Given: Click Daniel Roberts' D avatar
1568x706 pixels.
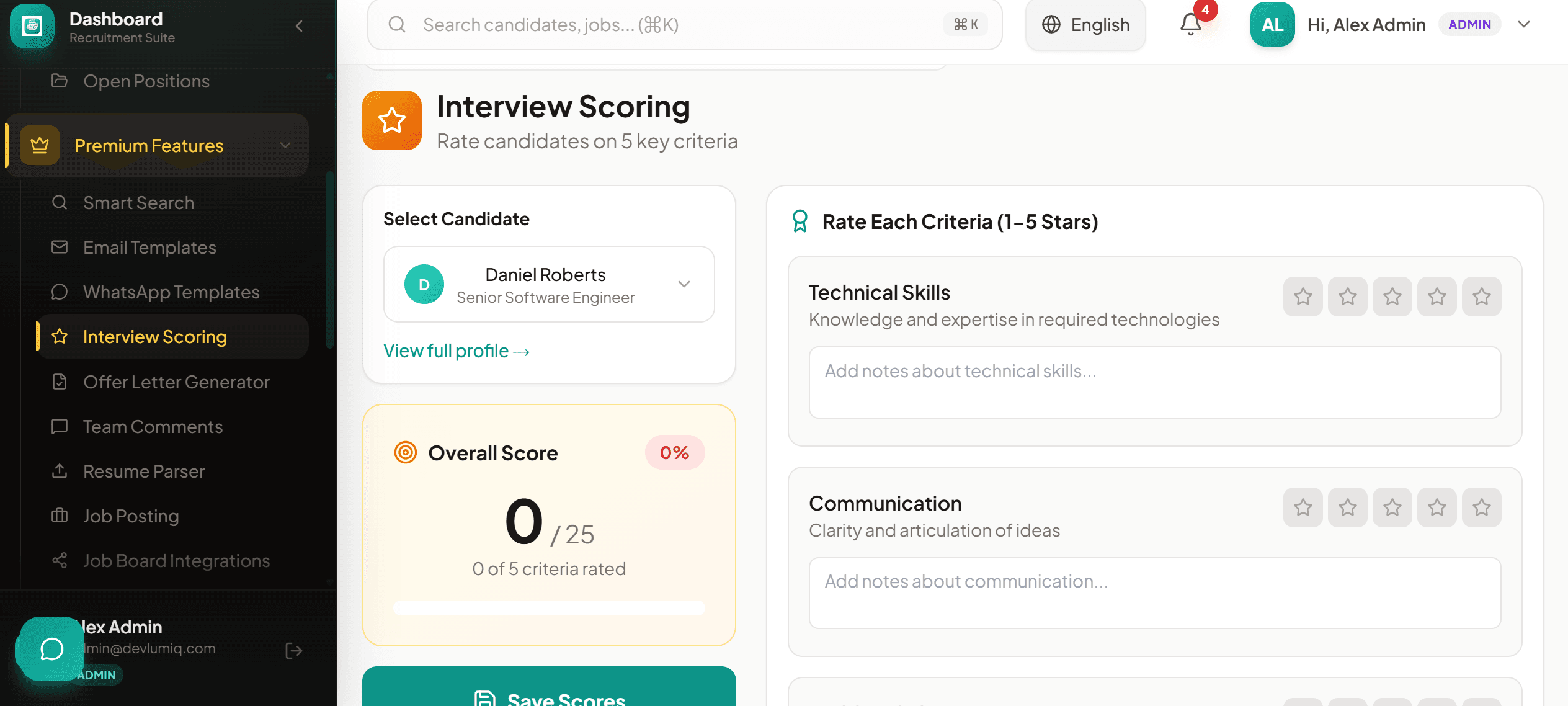Looking at the screenshot, I should [x=424, y=284].
